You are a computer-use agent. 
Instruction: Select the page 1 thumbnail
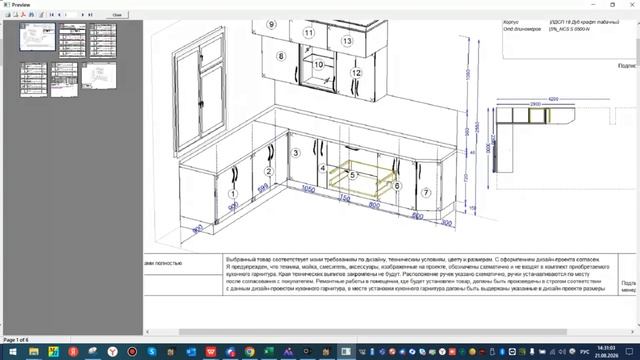(x=38, y=37)
